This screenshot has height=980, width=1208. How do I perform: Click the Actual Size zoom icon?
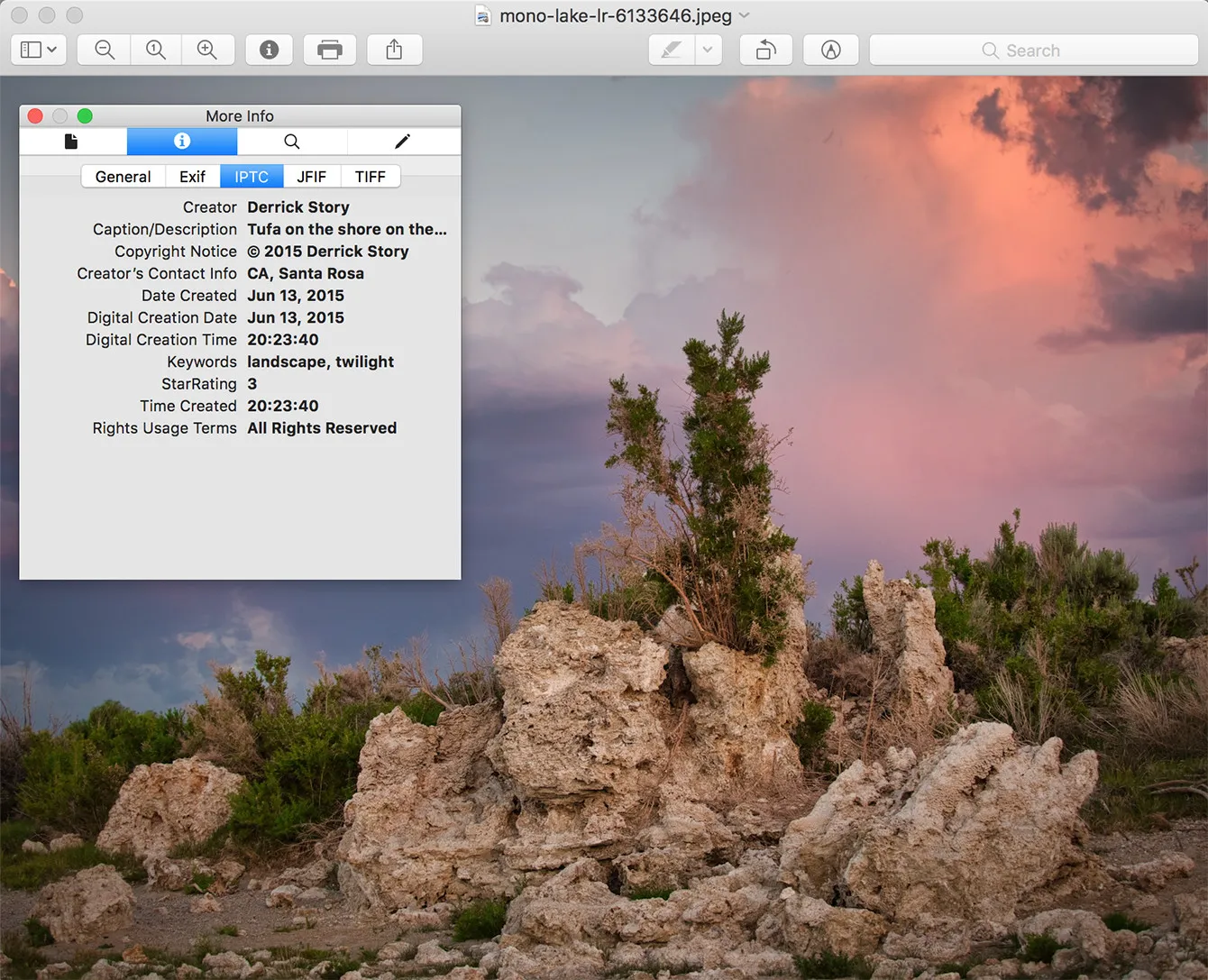tap(156, 50)
